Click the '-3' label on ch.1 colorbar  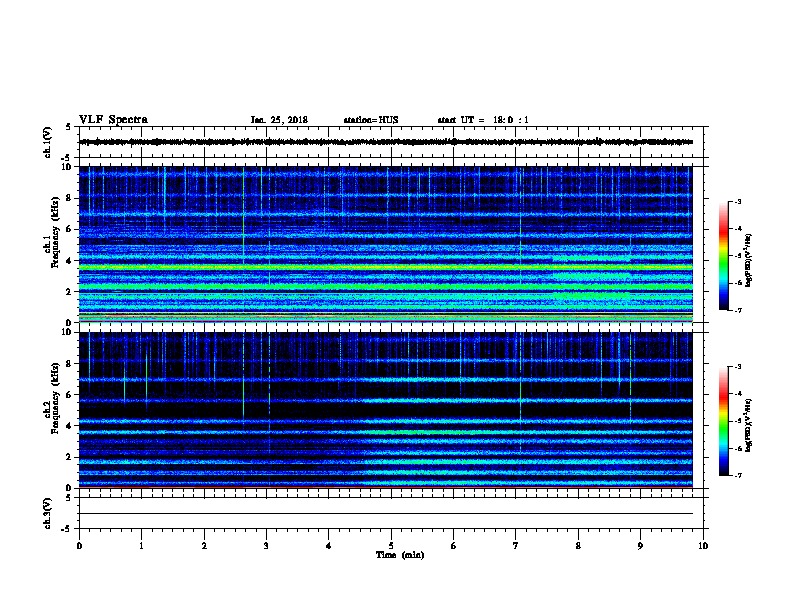737,201
